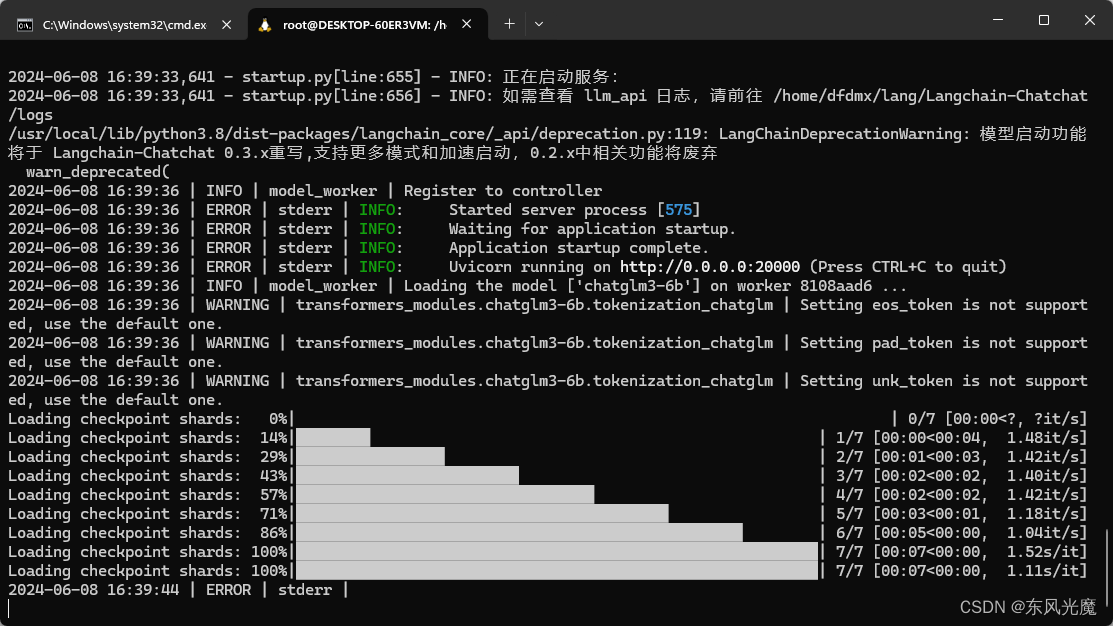This screenshot has width=1113, height=626.
Task: Click the 57% checkpoint progress bar
Action: click(445, 495)
